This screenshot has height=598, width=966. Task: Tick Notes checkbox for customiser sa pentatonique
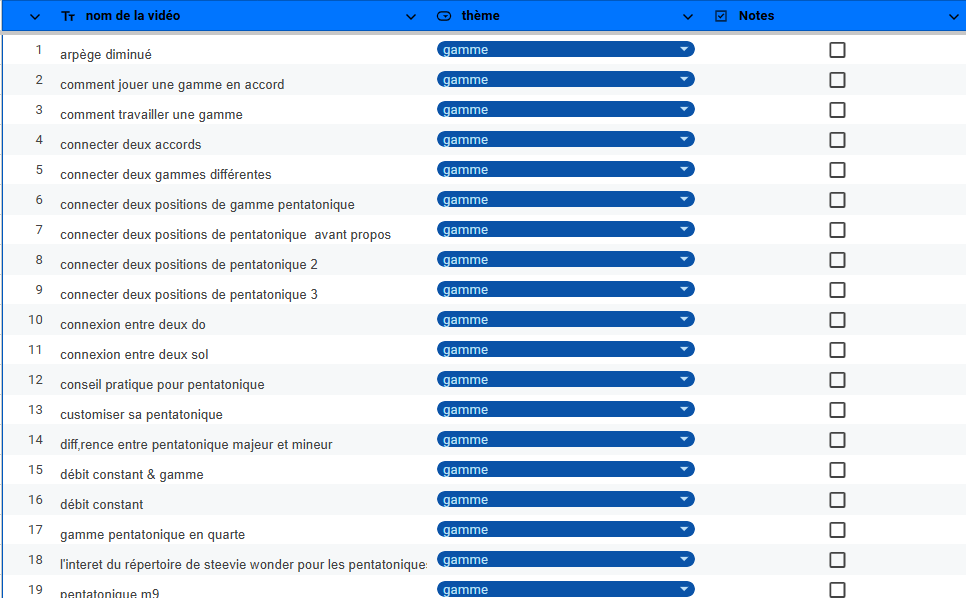pos(837,410)
